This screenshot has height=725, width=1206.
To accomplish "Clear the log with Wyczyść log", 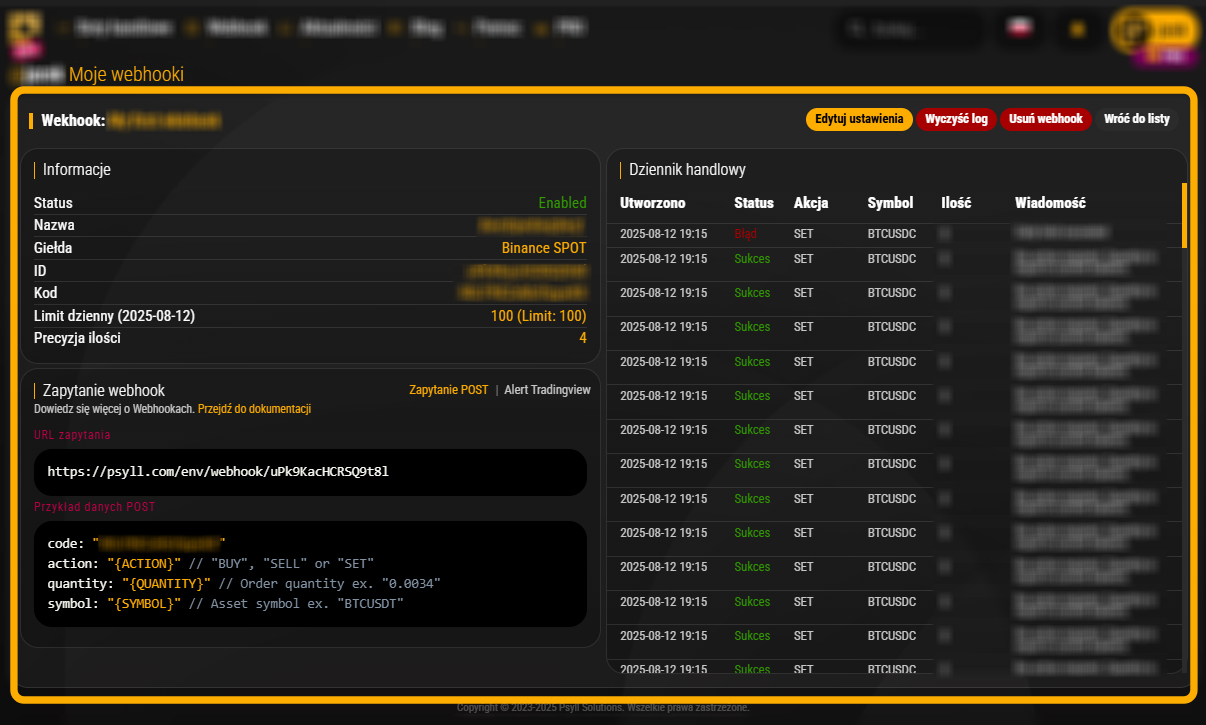I will tap(956, 119).
